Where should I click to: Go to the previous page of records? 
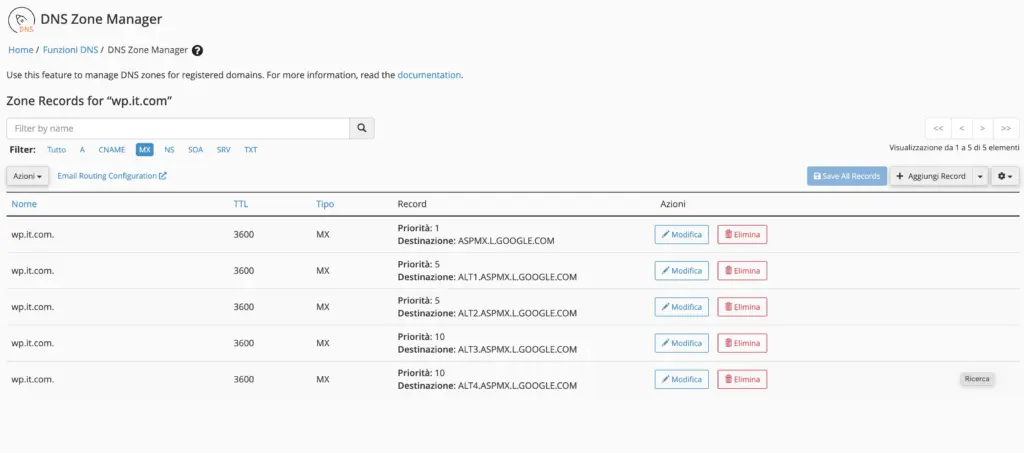pos(960,128)
